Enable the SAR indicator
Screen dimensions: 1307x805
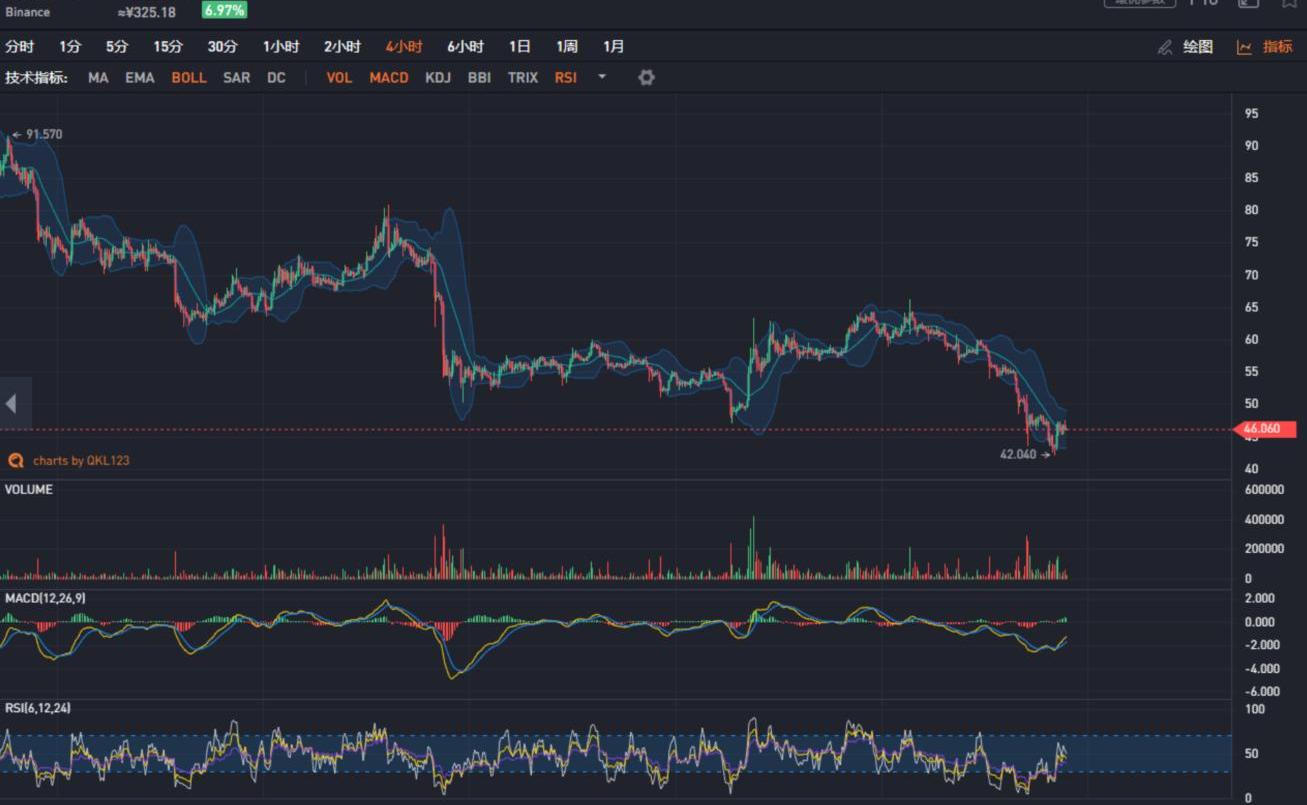pos(236,77)
